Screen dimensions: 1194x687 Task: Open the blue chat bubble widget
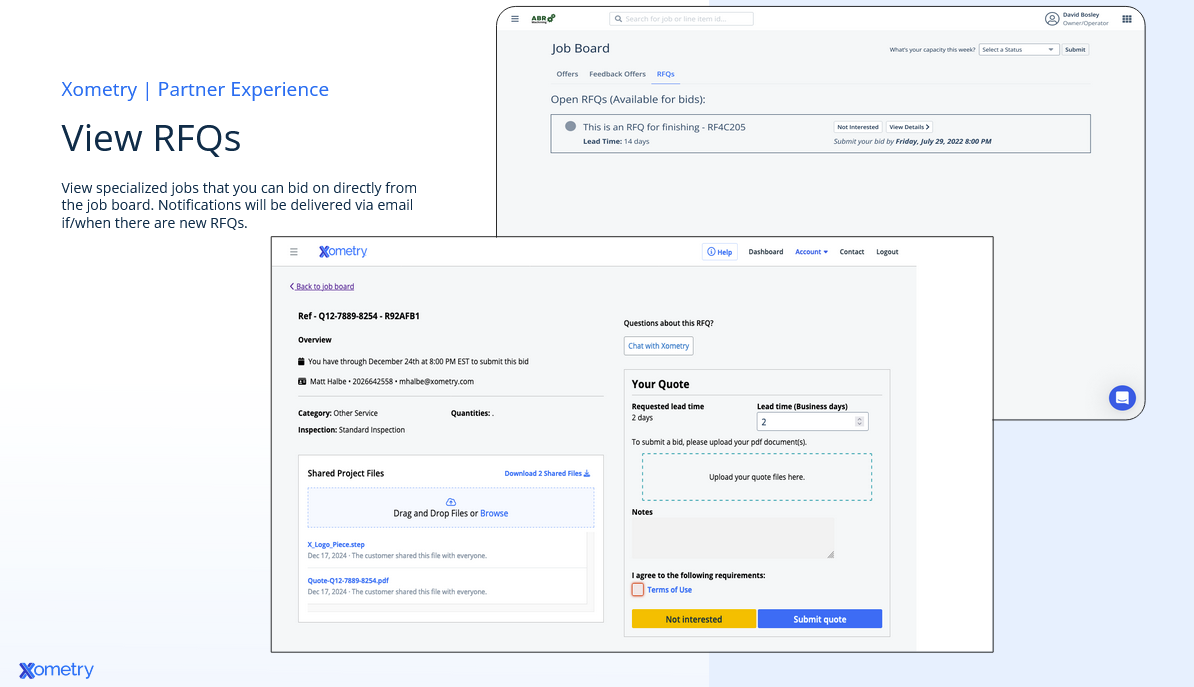coord(1122,398)
